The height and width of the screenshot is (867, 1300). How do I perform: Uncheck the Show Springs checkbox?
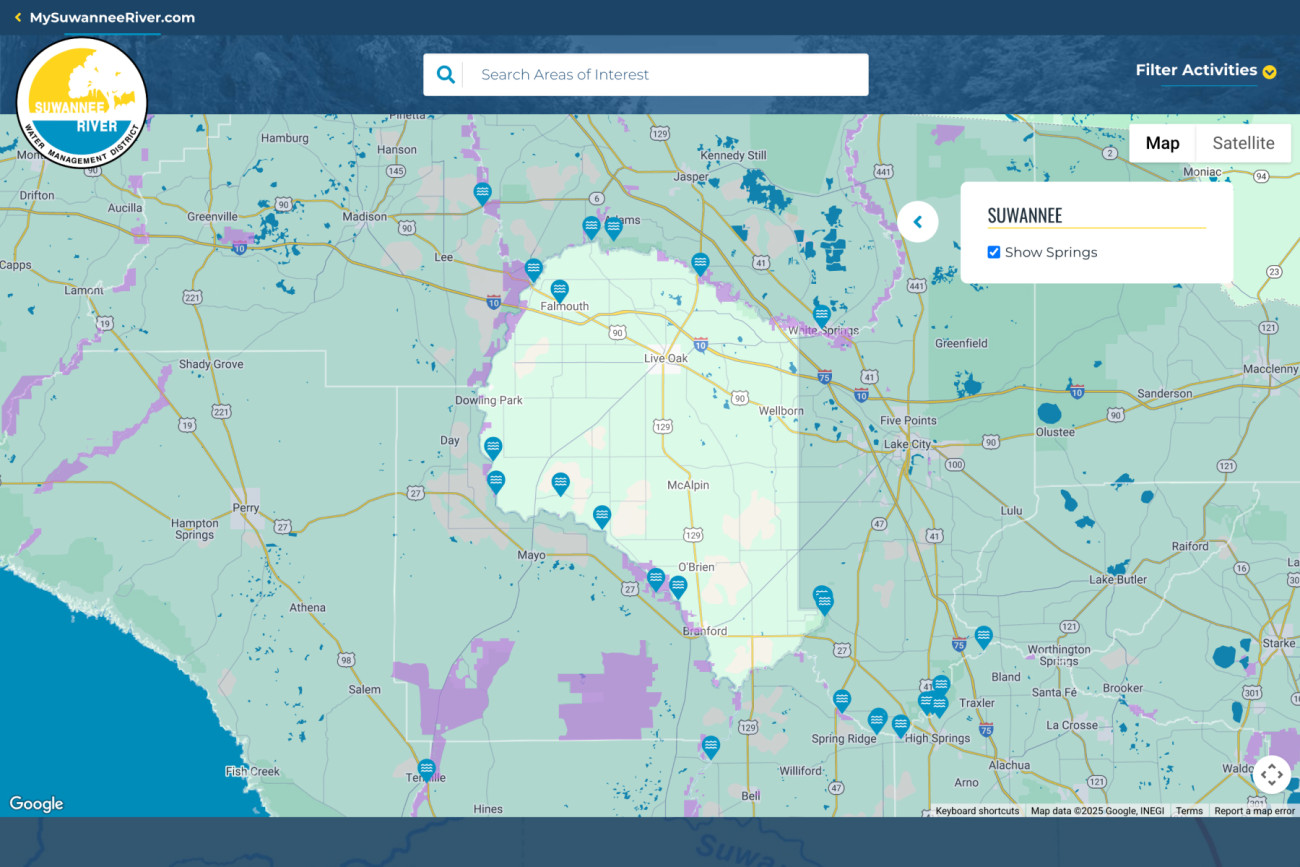994,252
